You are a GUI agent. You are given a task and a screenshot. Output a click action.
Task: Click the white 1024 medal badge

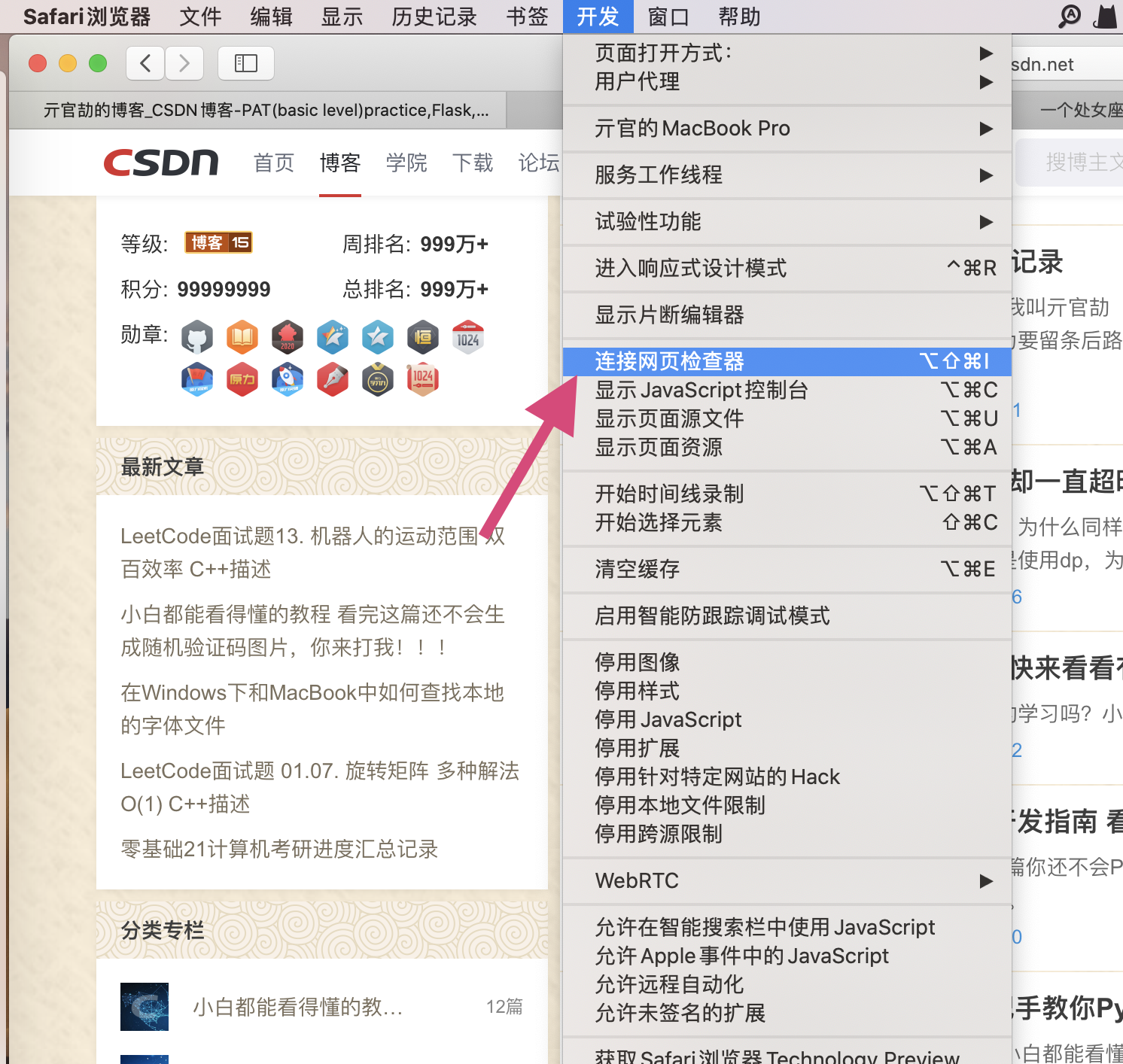point(468,338)
